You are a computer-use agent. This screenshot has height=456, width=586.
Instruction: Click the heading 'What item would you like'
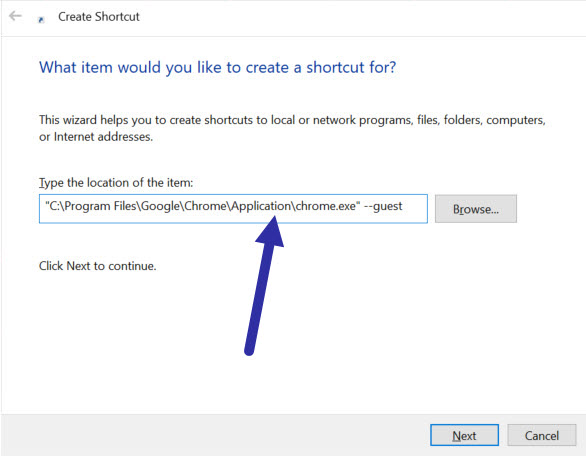pos(217,67)
